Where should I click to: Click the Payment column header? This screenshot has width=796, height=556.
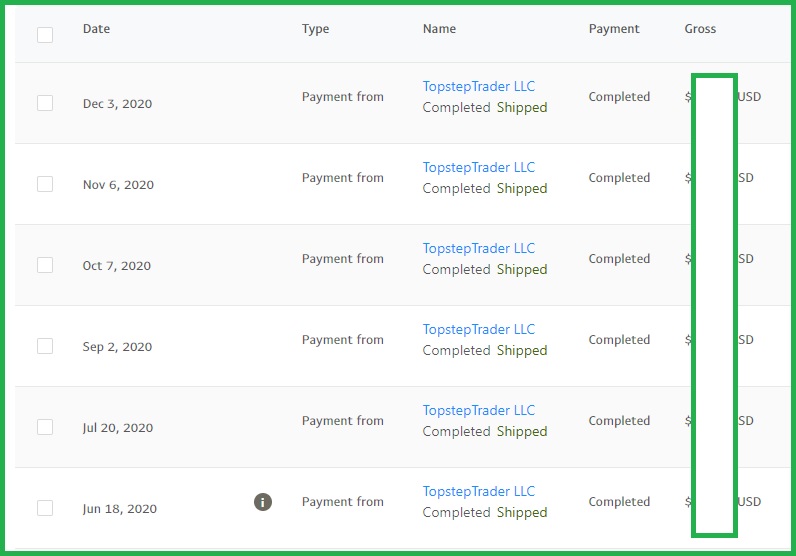pos(614,29)
